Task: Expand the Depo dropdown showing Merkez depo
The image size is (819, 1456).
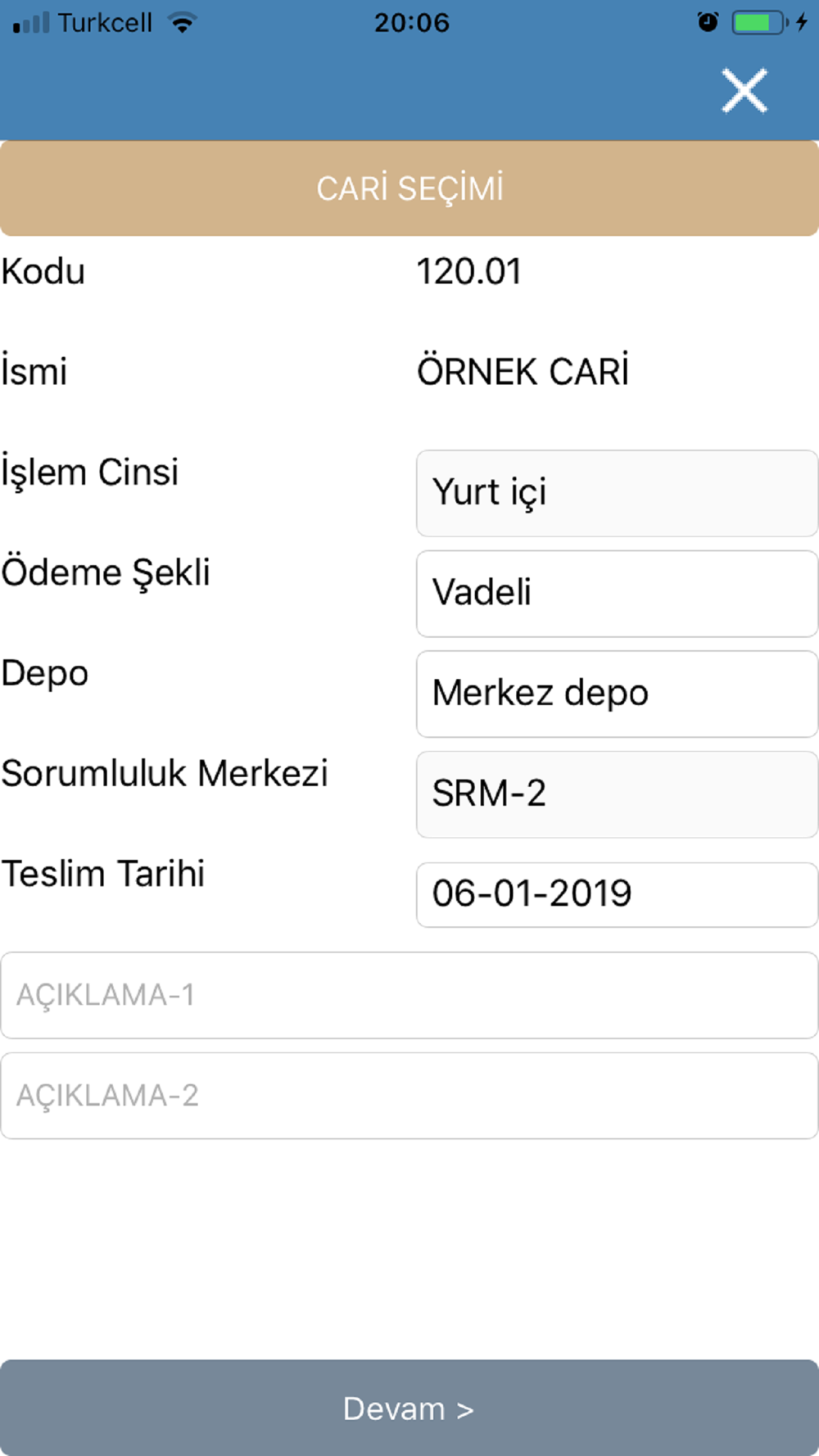Action: click(x=617, y=694)
